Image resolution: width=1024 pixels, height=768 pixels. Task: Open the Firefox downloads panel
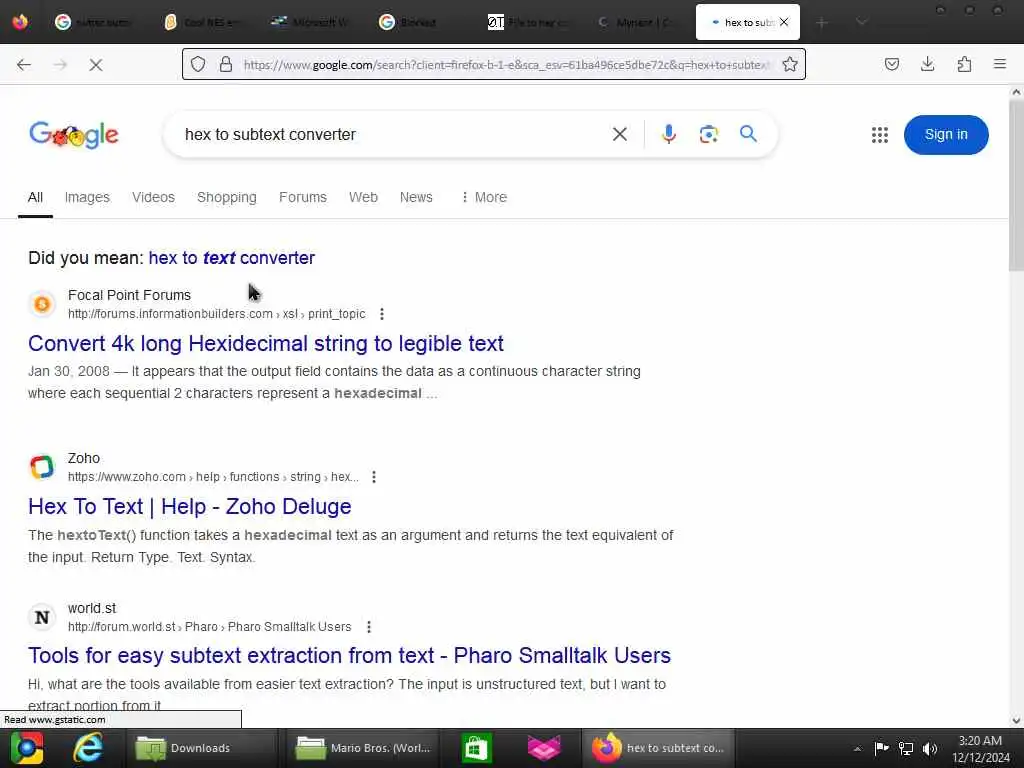point(927,64)
